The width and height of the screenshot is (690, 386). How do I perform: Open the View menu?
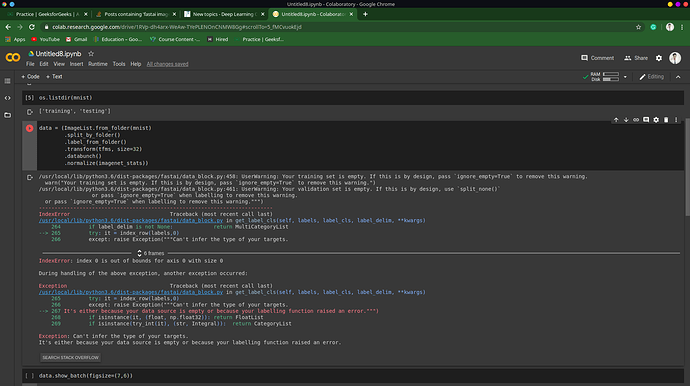coord(59,64)
